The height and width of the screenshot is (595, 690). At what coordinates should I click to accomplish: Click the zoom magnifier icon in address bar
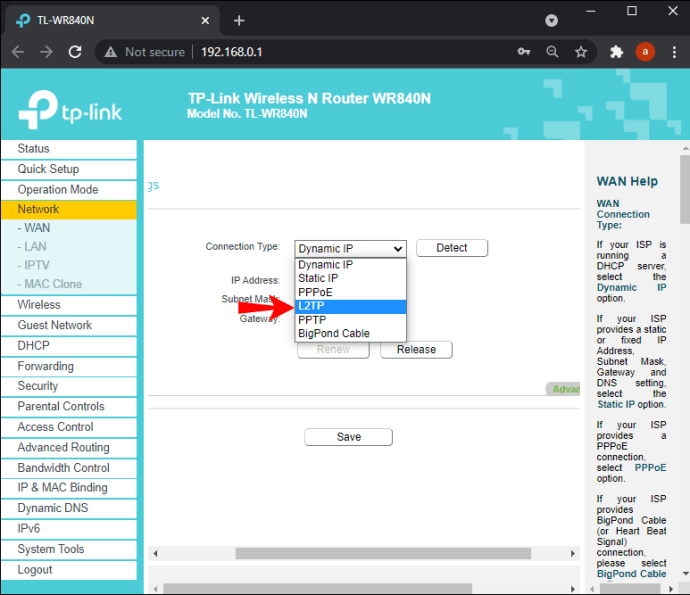tap(552, 52)
